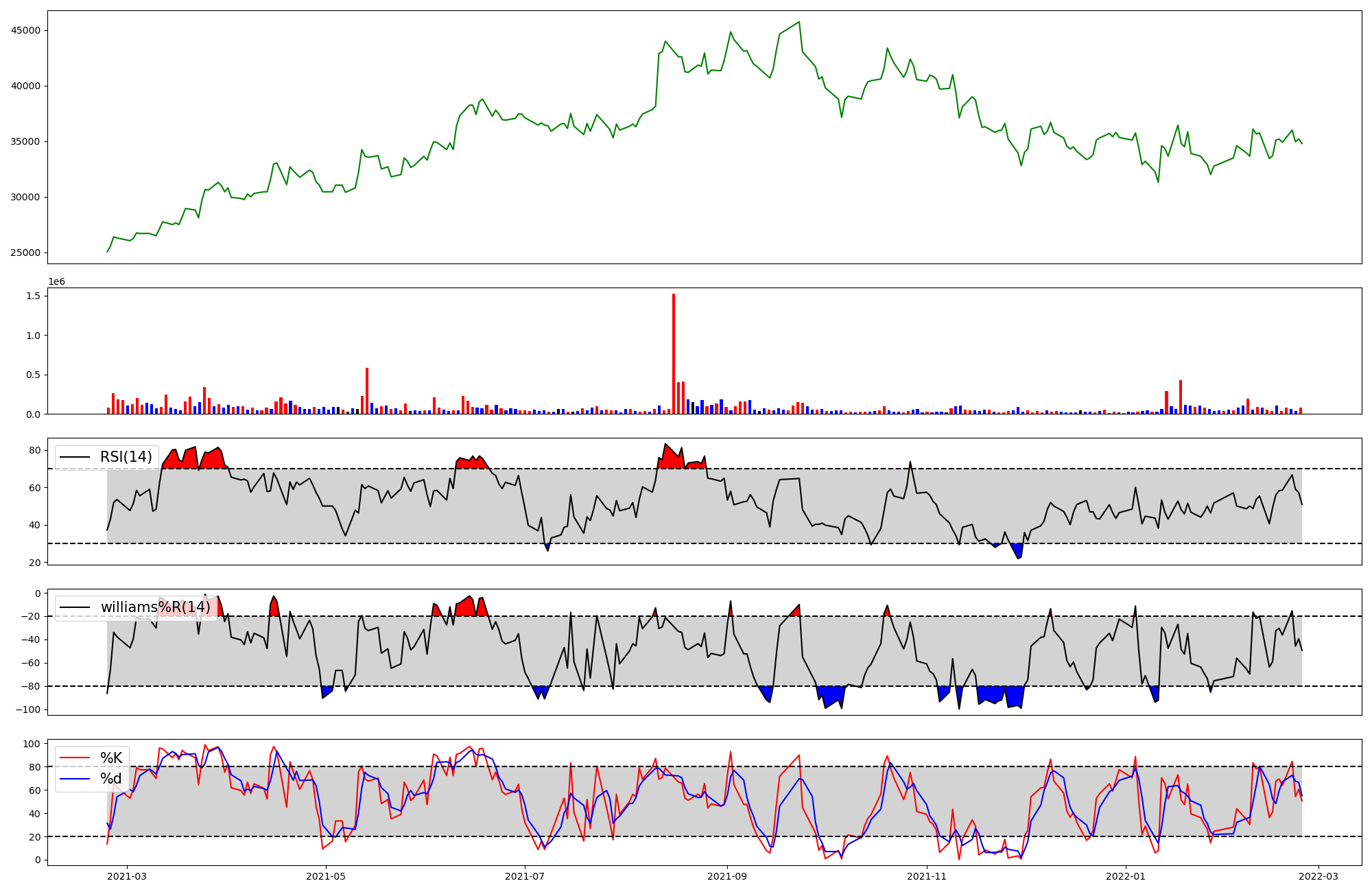Click the williams%R(14) legend label
The height and width of the screenshot is (892, 1372).
click(x=155, y=607)
